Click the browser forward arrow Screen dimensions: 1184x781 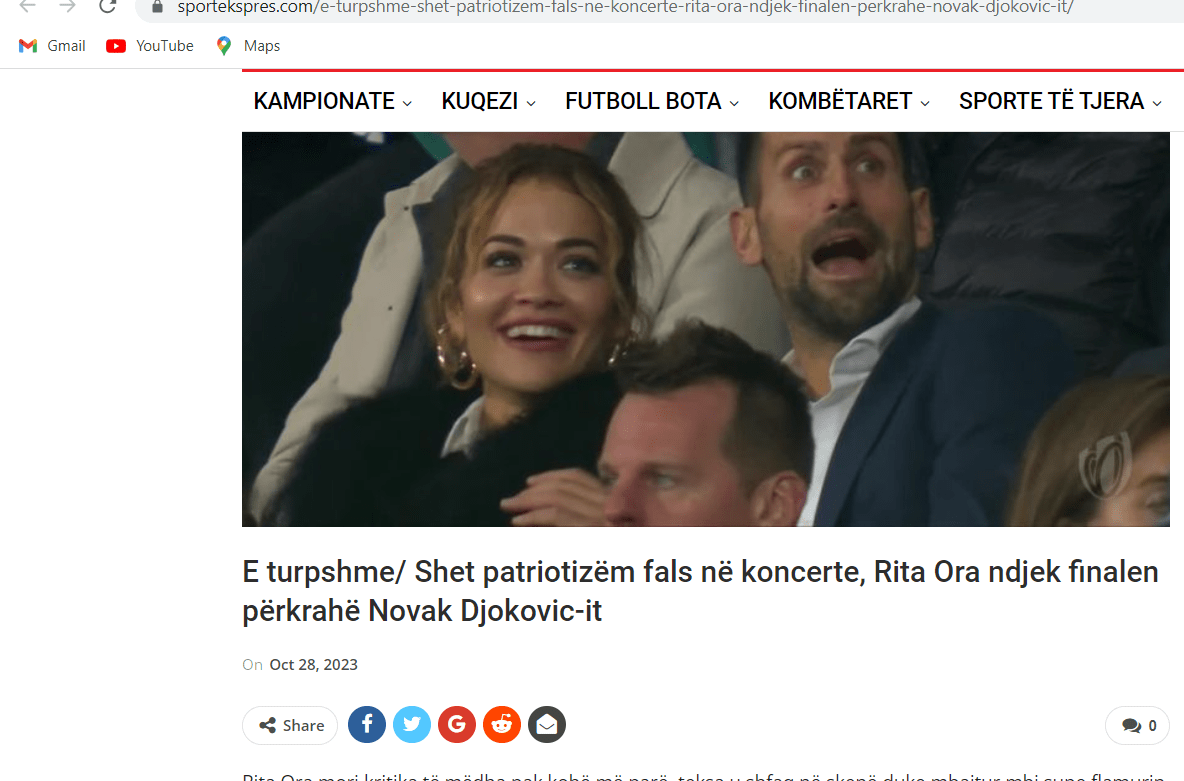(67, 7)
